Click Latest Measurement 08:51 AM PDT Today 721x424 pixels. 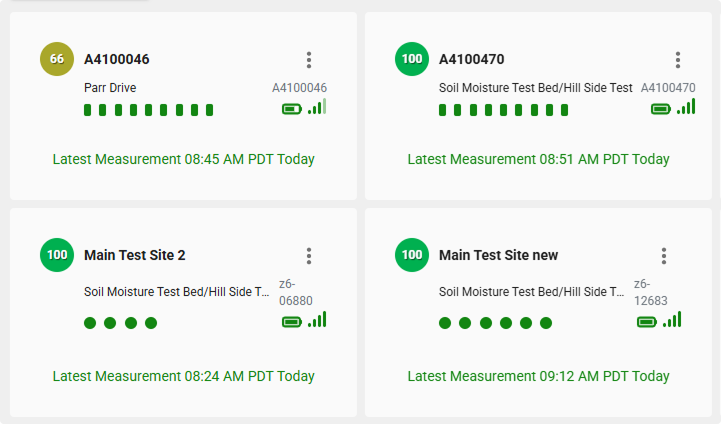coord(538,159)
